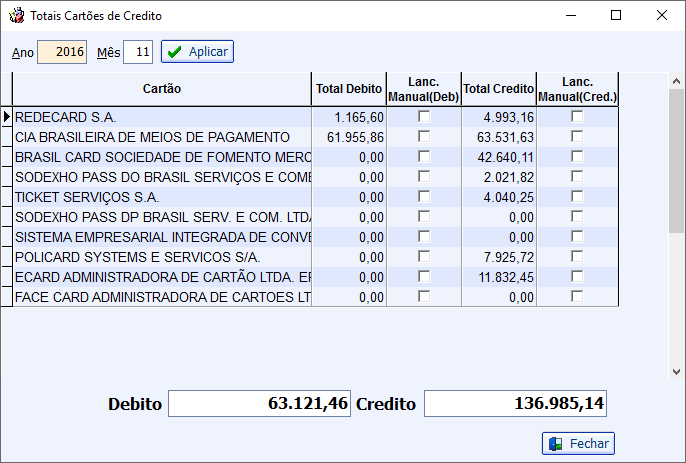Viewport: 686px width, 463px height.
Task: Click the Credito total field 136.985,14
Action: [x=515, y=403]
